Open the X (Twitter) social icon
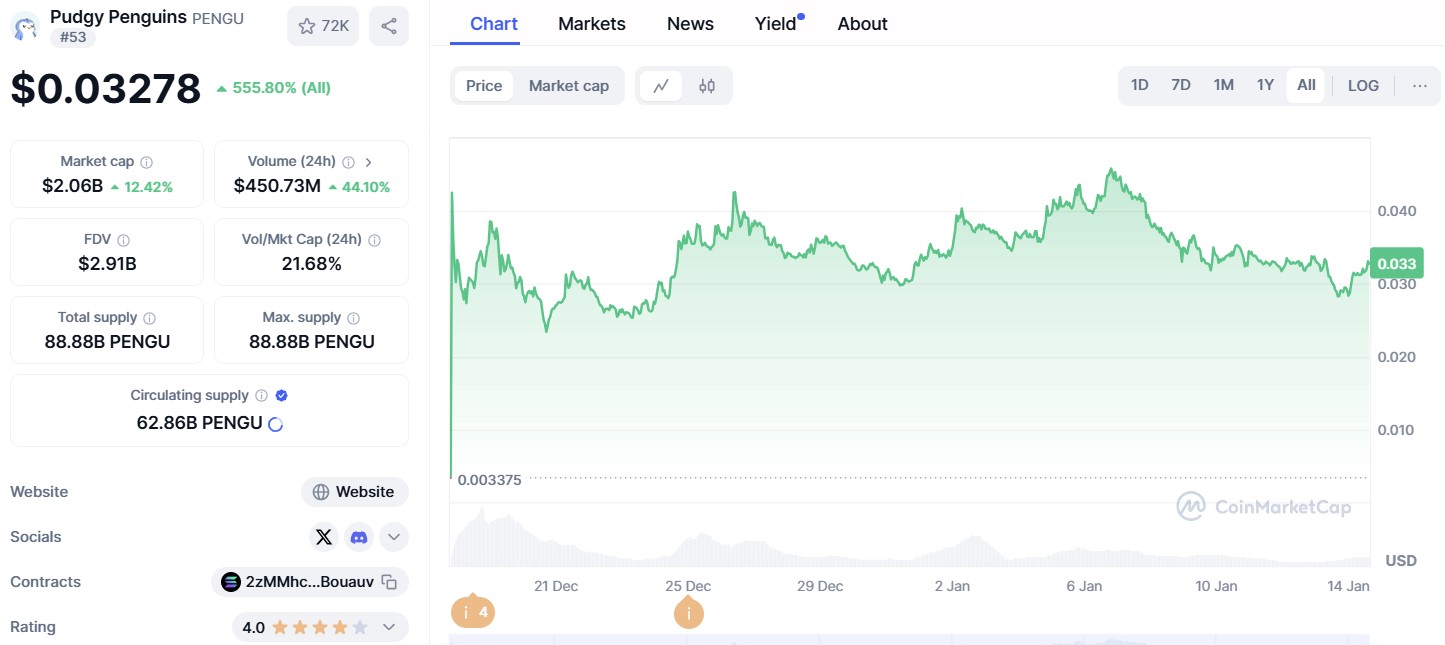The image size is (1445, 645). tap(324, 537)
